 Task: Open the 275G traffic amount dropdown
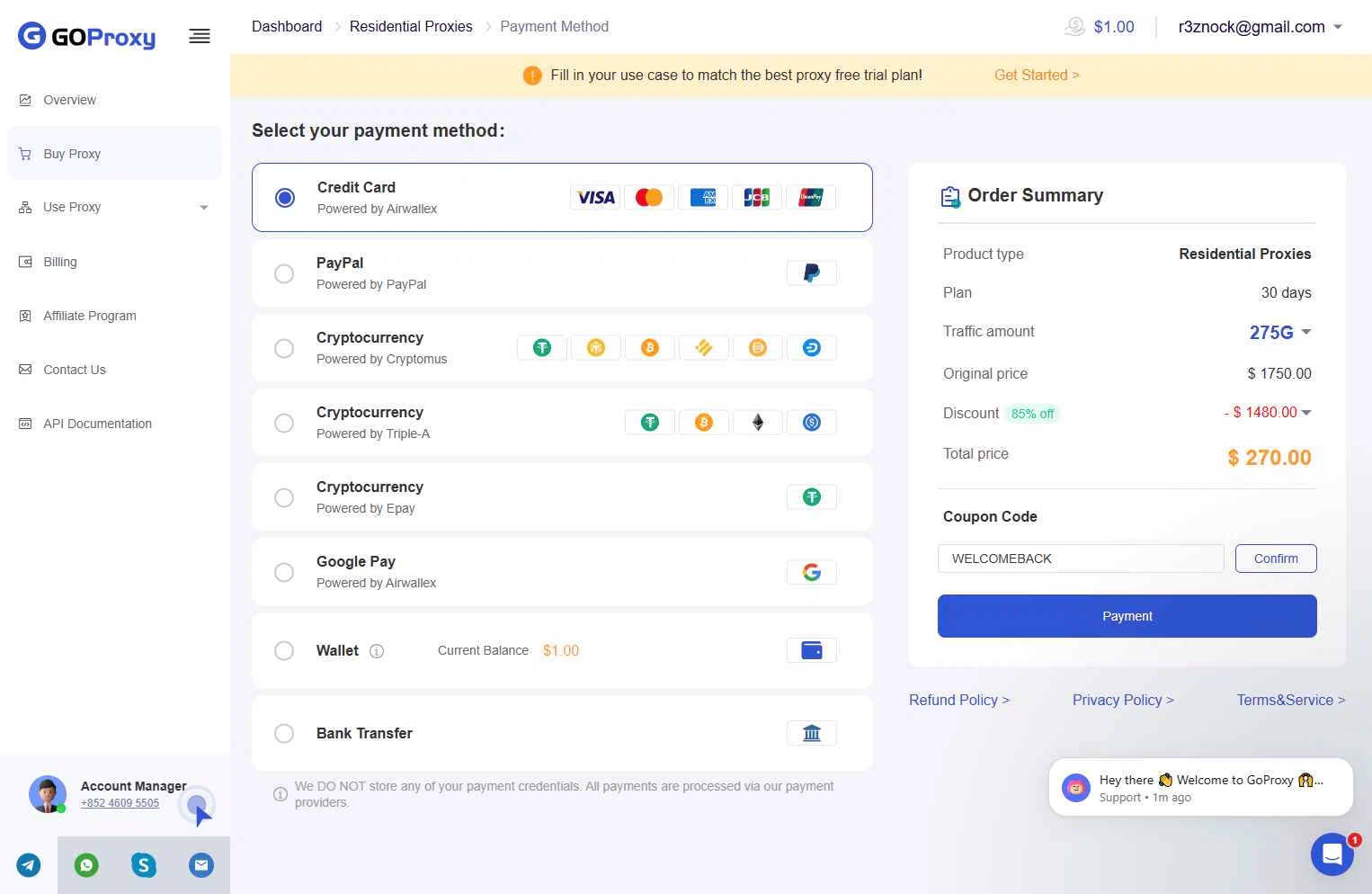pos(1280,332)
